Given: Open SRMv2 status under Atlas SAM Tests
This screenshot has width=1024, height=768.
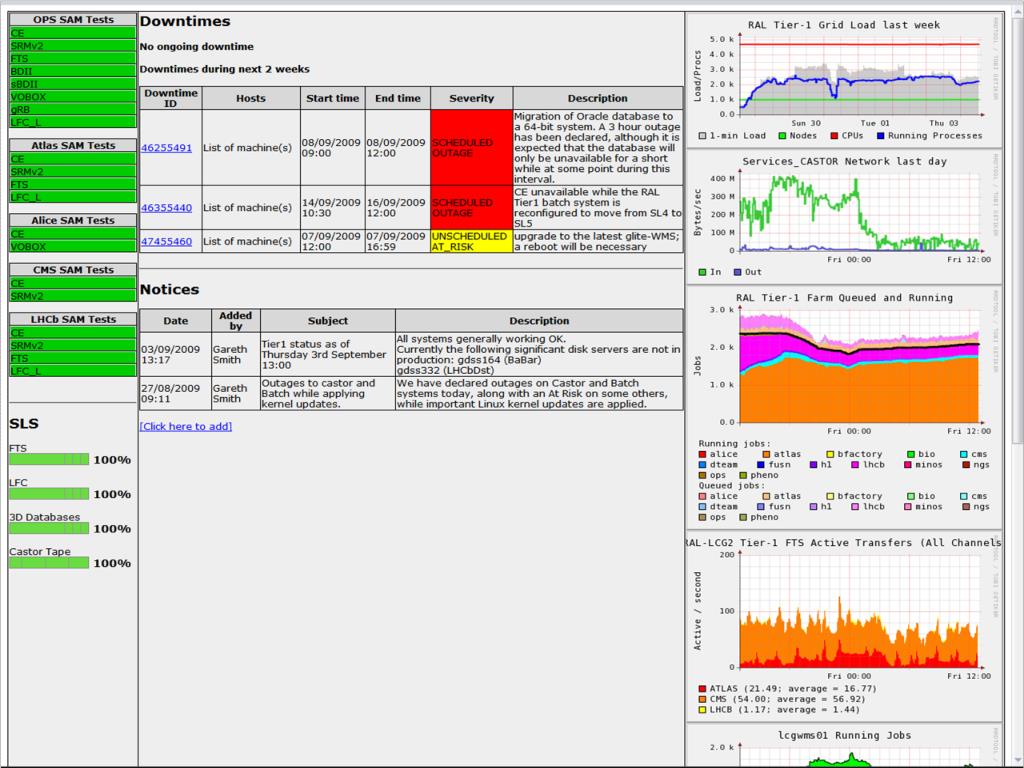Looking at the screenshot, I should pos(72,172).
